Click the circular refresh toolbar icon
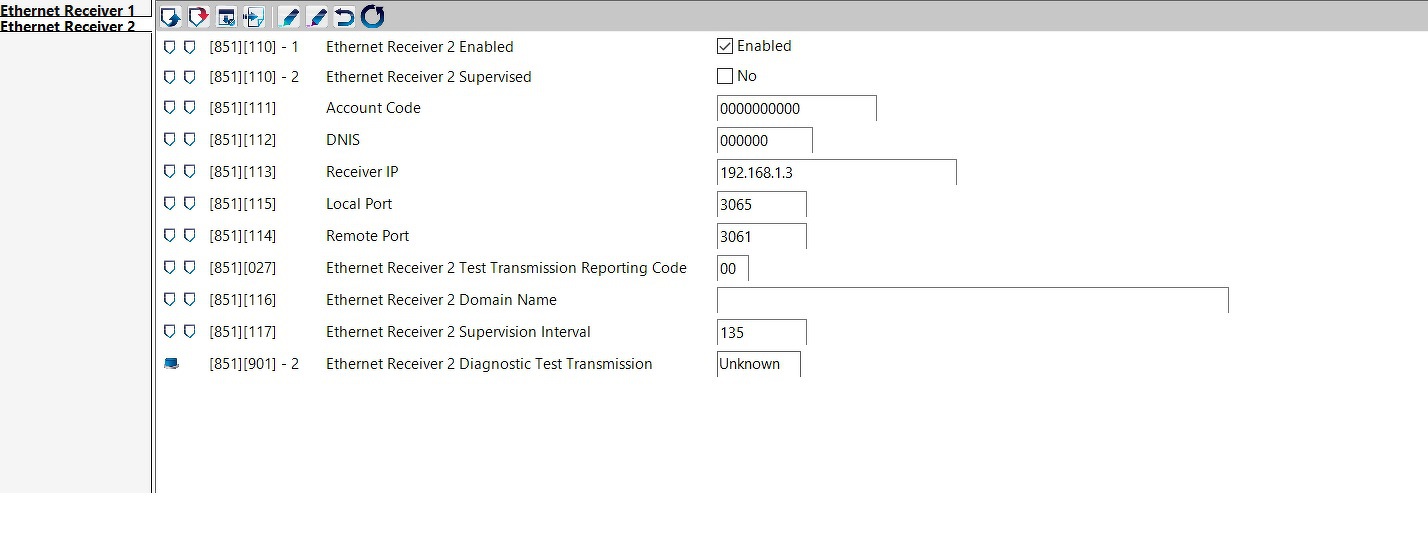 (x=372, y=17)
